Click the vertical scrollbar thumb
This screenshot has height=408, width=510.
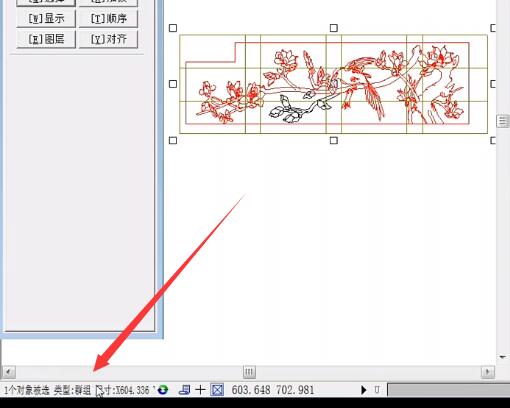click(x=503, y=121)
